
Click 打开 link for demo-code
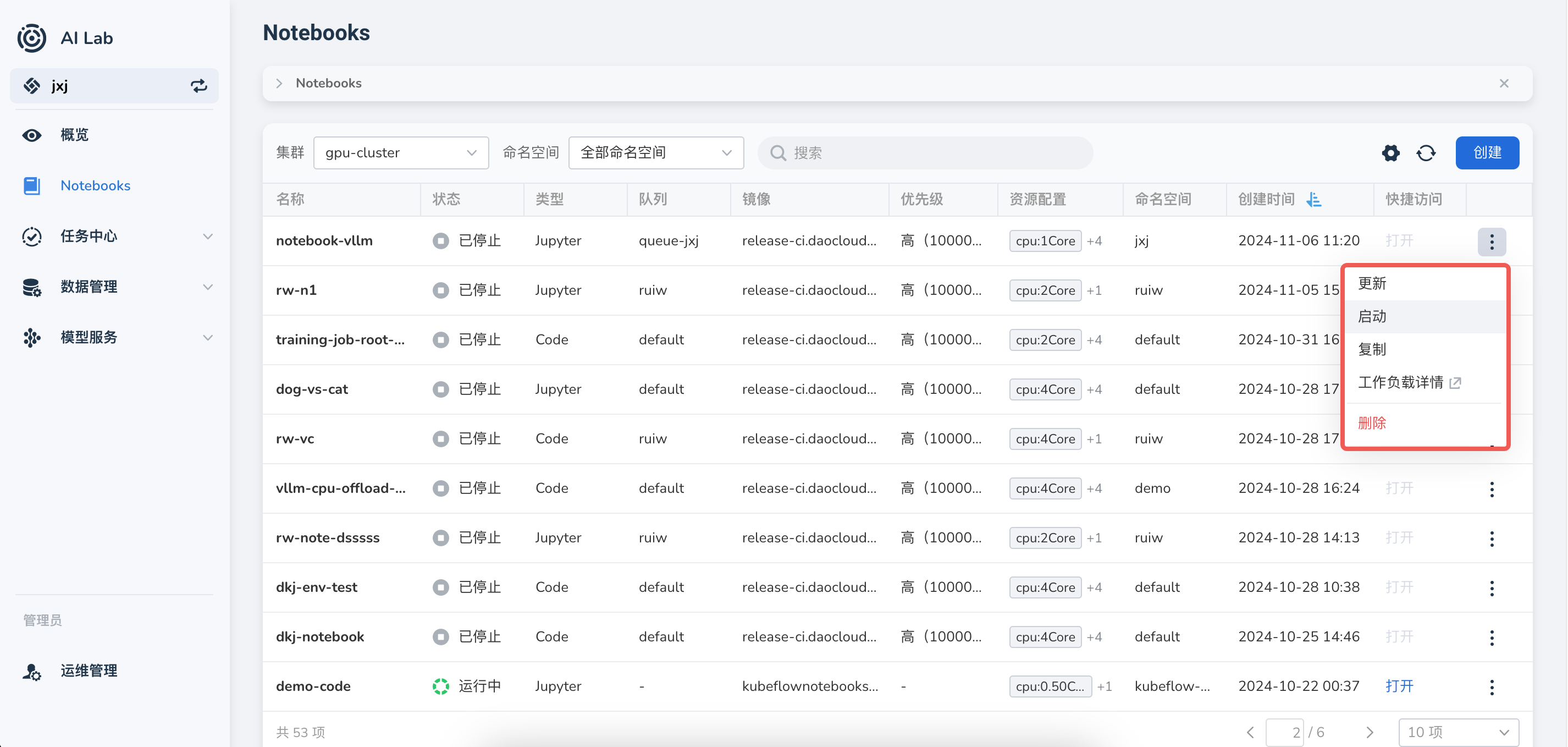pos(1399,686)
